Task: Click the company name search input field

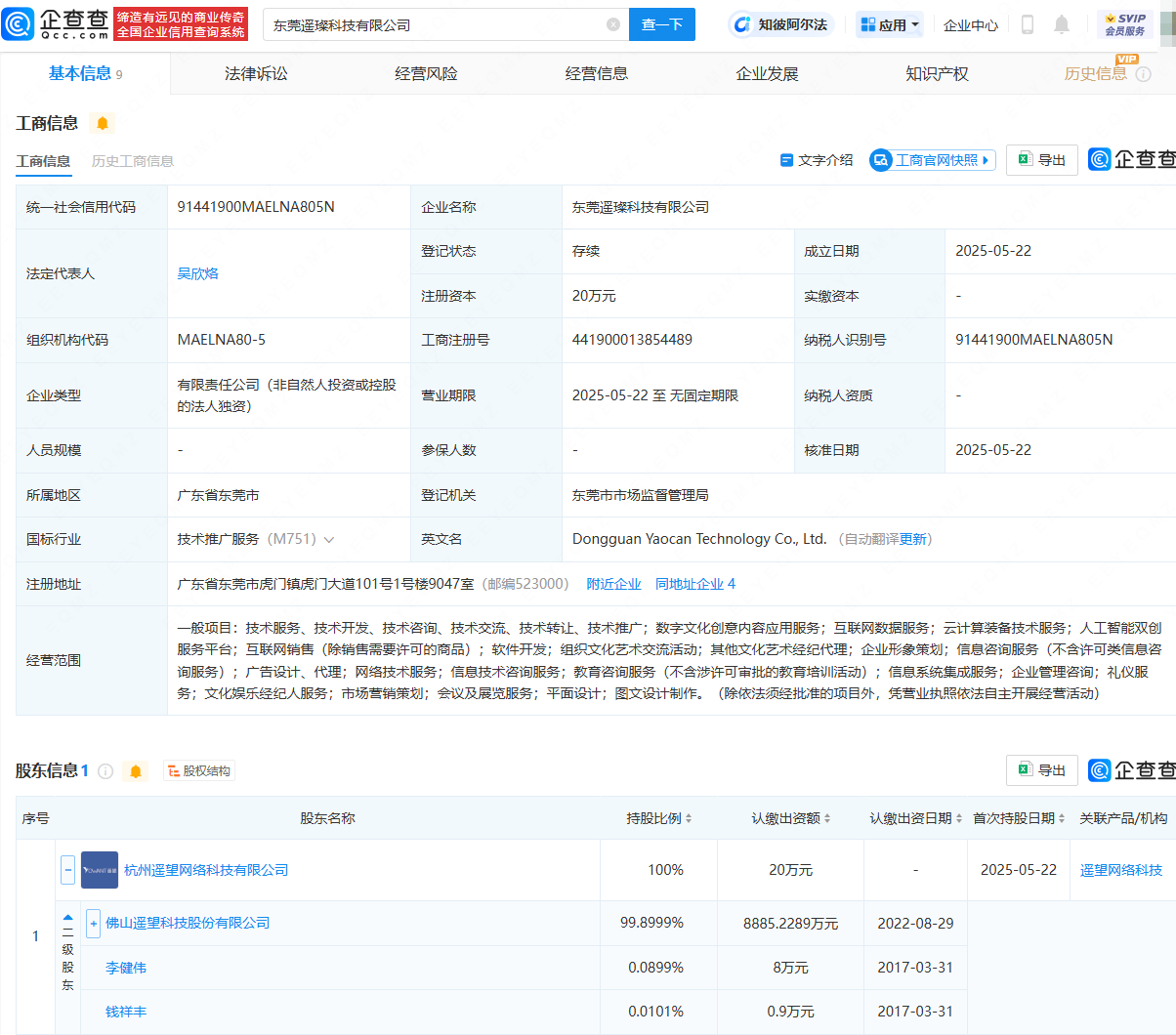Action: (435, 24)
